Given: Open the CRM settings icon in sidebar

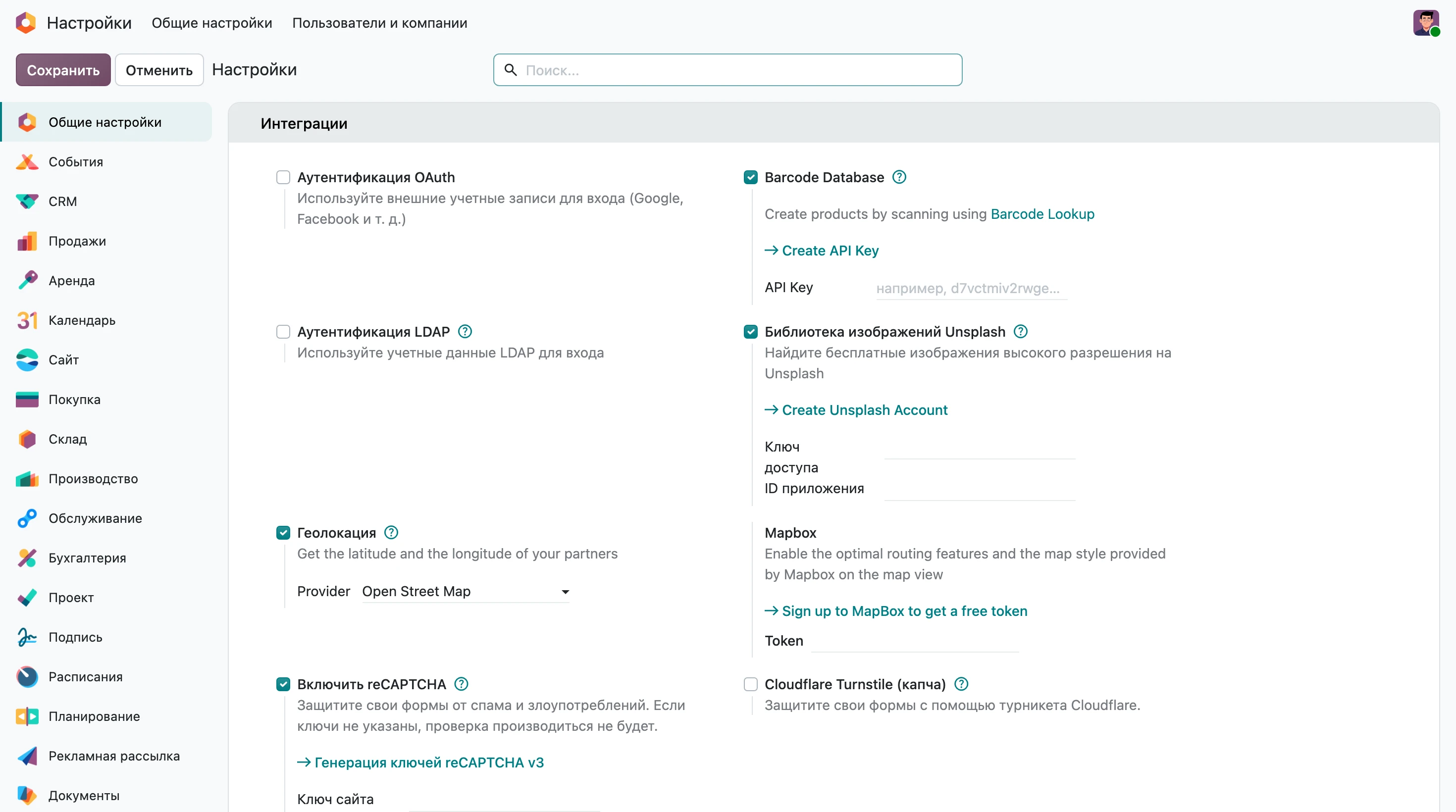Looking at the screenshot, I should click(27, 201).
